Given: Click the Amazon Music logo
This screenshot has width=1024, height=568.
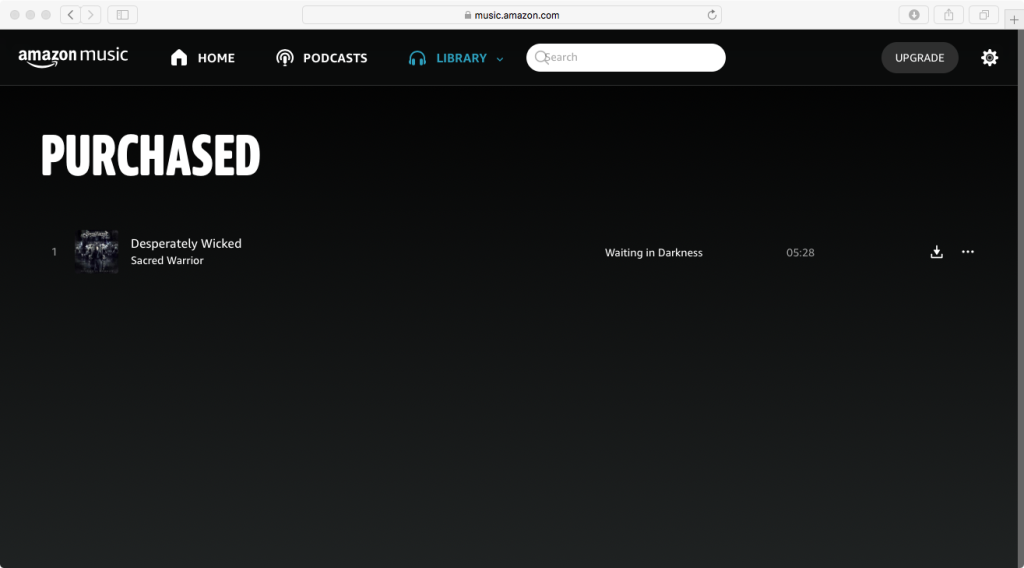Looking at the screenshot, I should (73, 57).
